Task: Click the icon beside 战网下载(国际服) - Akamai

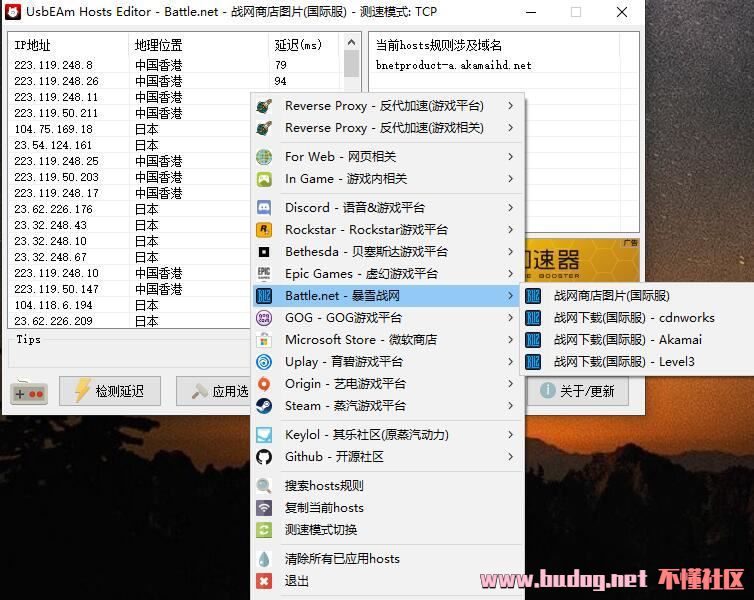Action: [x=533, y=340]
